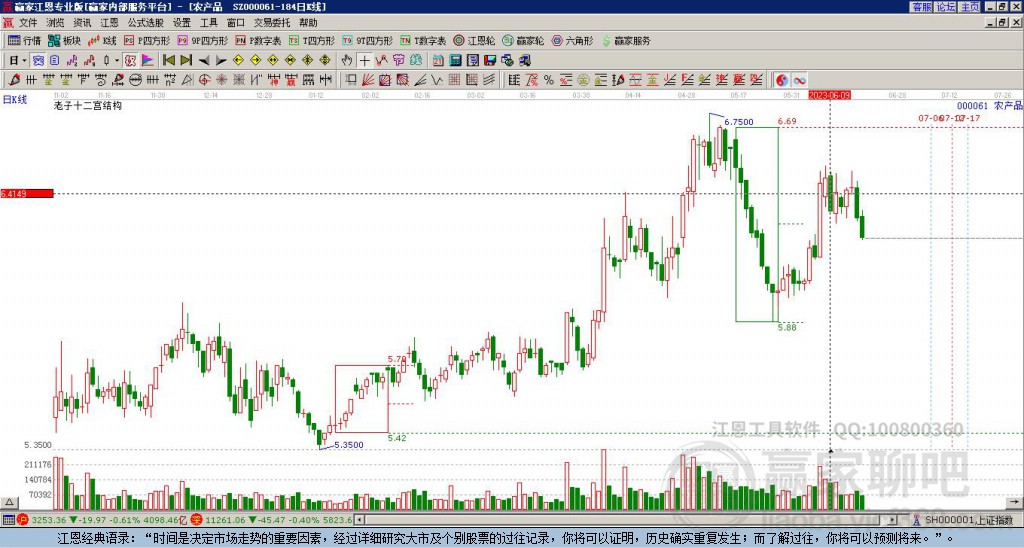Click the 6.4149 red price label
Viewport: 1024px width, 548px height.
point(27,193)
